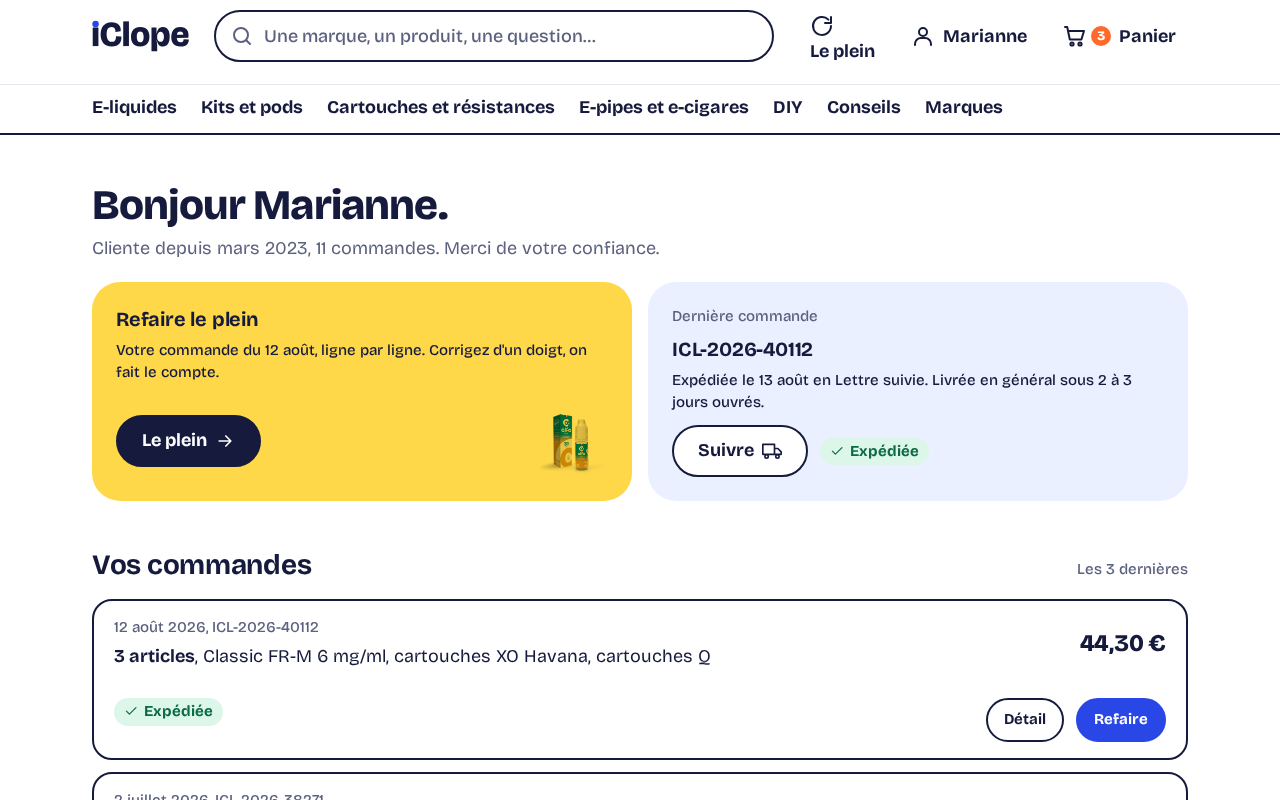Viewport: 1280px width, 800px height.
Task: Click the Les 3 dernières link
Action: 1132,569
